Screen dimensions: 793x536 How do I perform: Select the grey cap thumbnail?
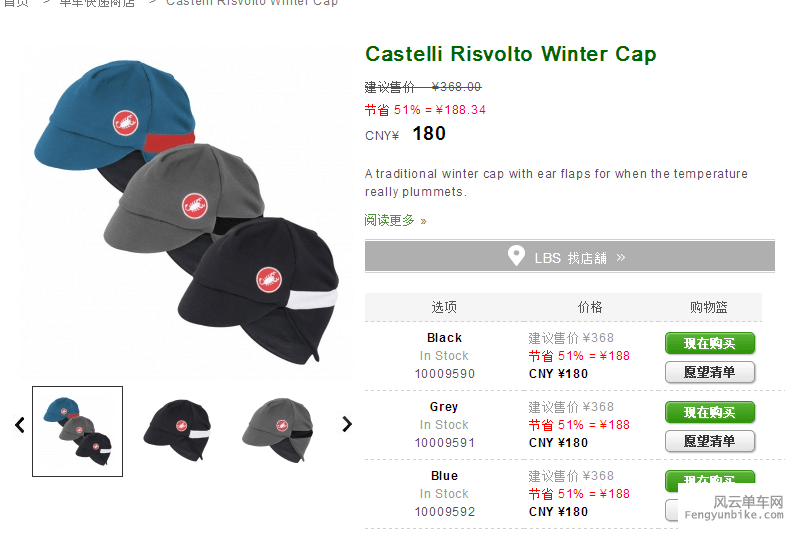(x=278, y=430)
